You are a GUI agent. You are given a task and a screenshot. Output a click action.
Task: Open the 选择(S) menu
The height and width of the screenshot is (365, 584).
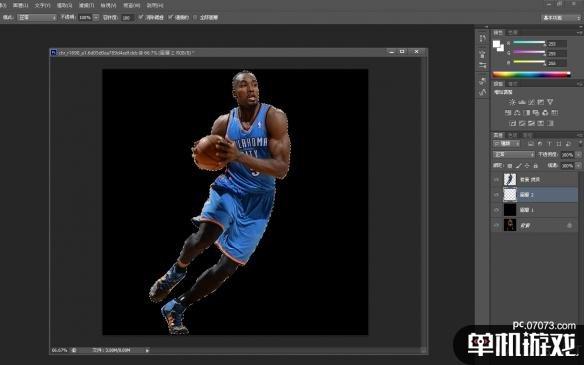(64, 6)
